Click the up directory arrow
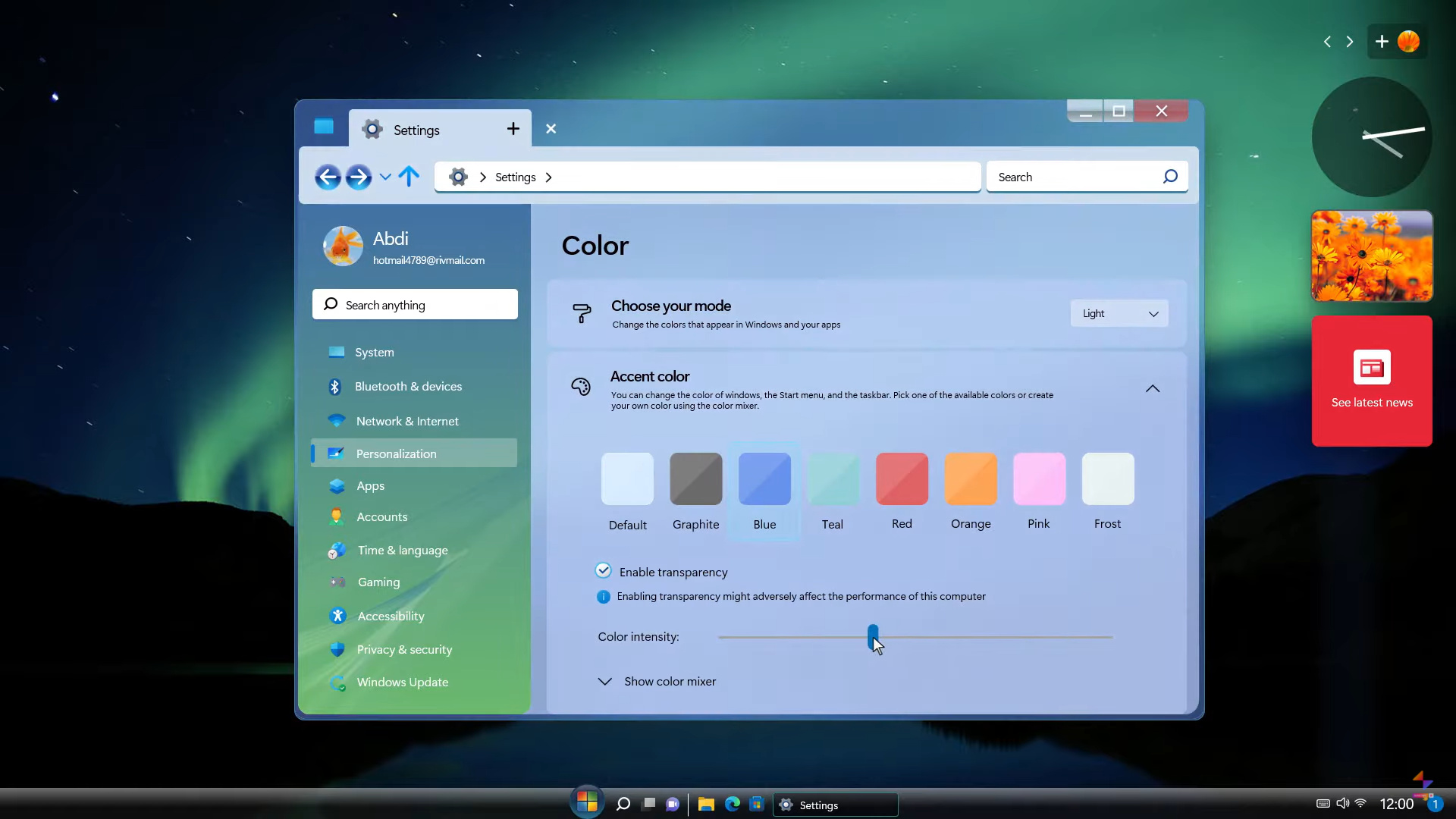Viewport: 1456px width, 819px height. [409, 177]
